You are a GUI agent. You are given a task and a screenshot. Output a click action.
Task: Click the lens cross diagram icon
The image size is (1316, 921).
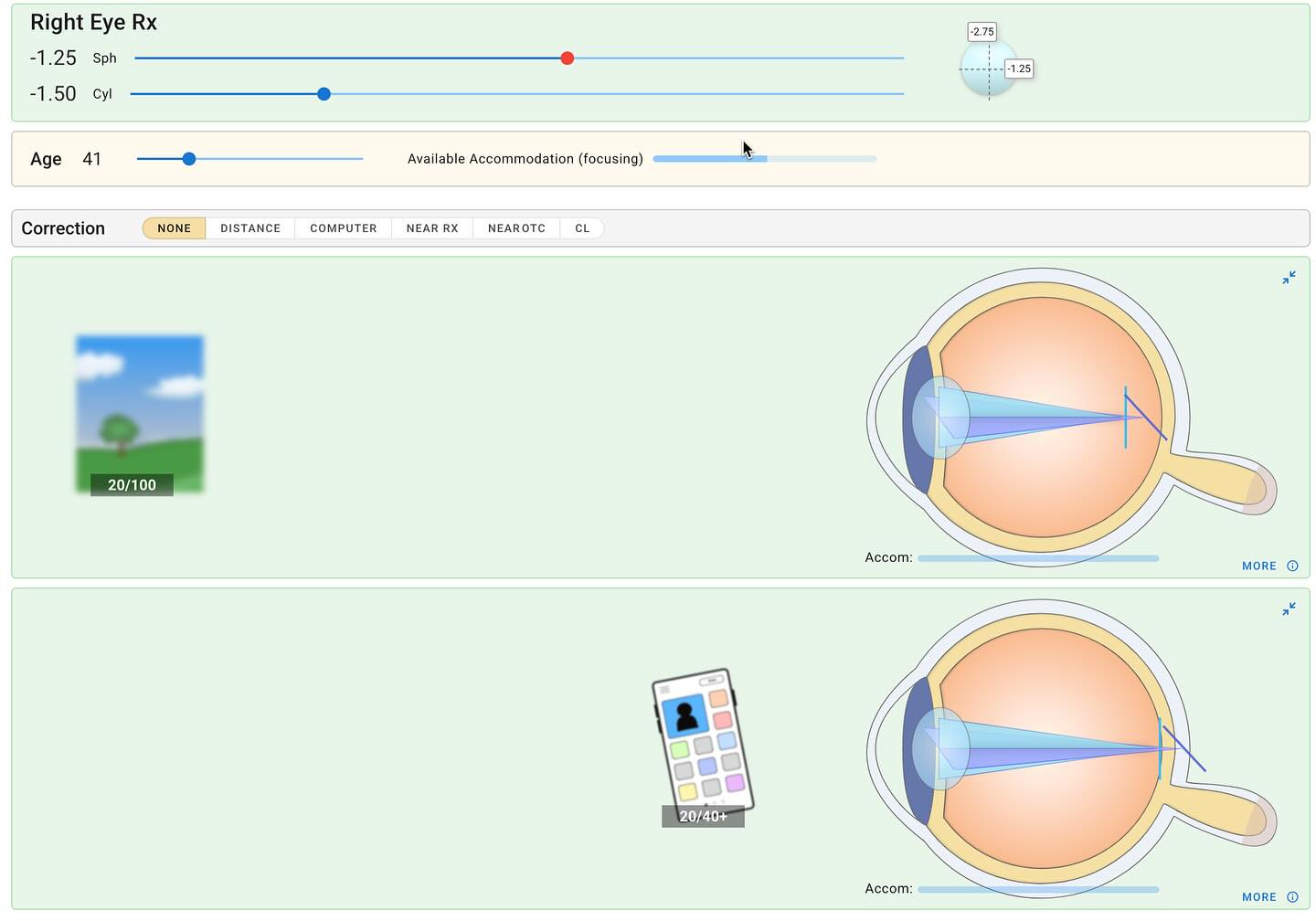(x=989, y=69)
